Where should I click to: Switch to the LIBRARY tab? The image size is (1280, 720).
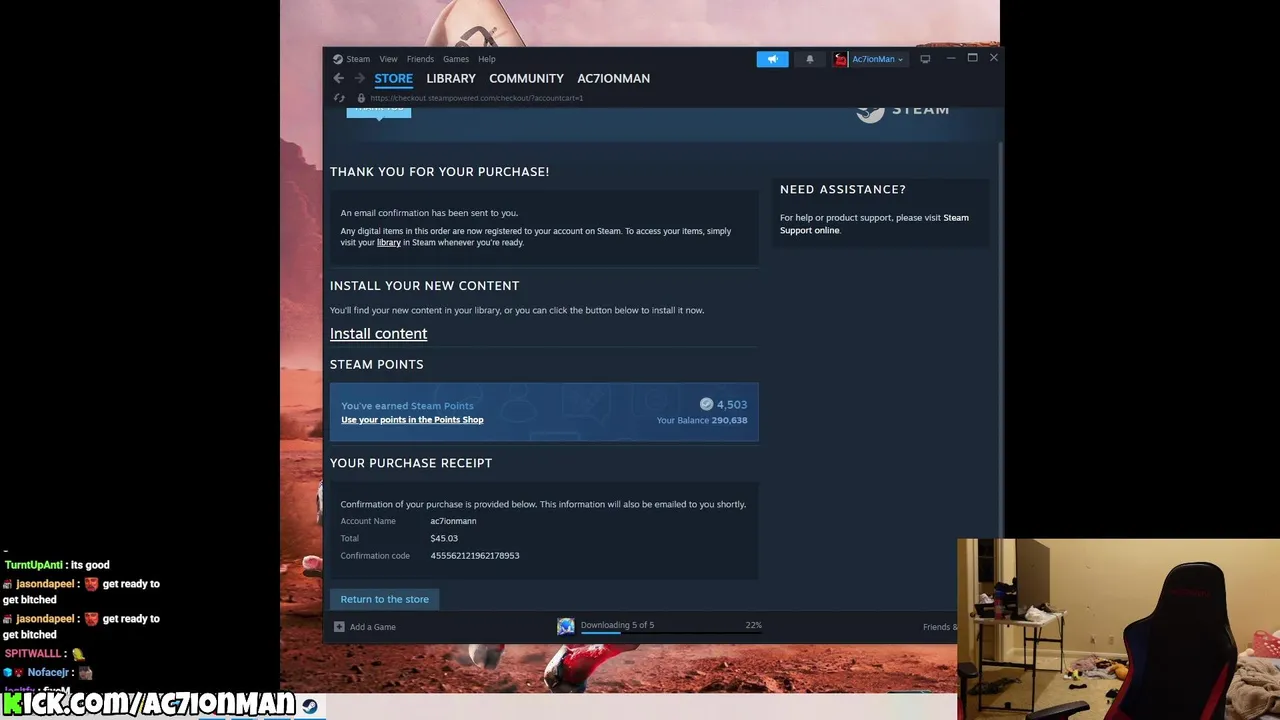click(x=451, y=78)
